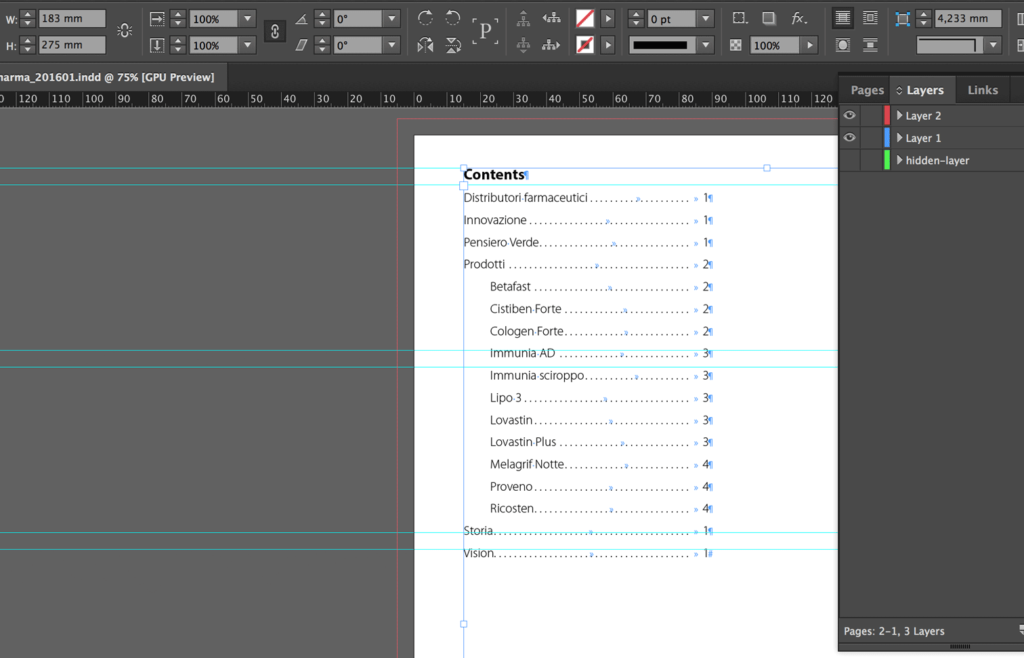1024x658 pixels.
Task: Expand Layer 1 disclosure triangle
Action: pyautogui.click(x=899, y=138)
